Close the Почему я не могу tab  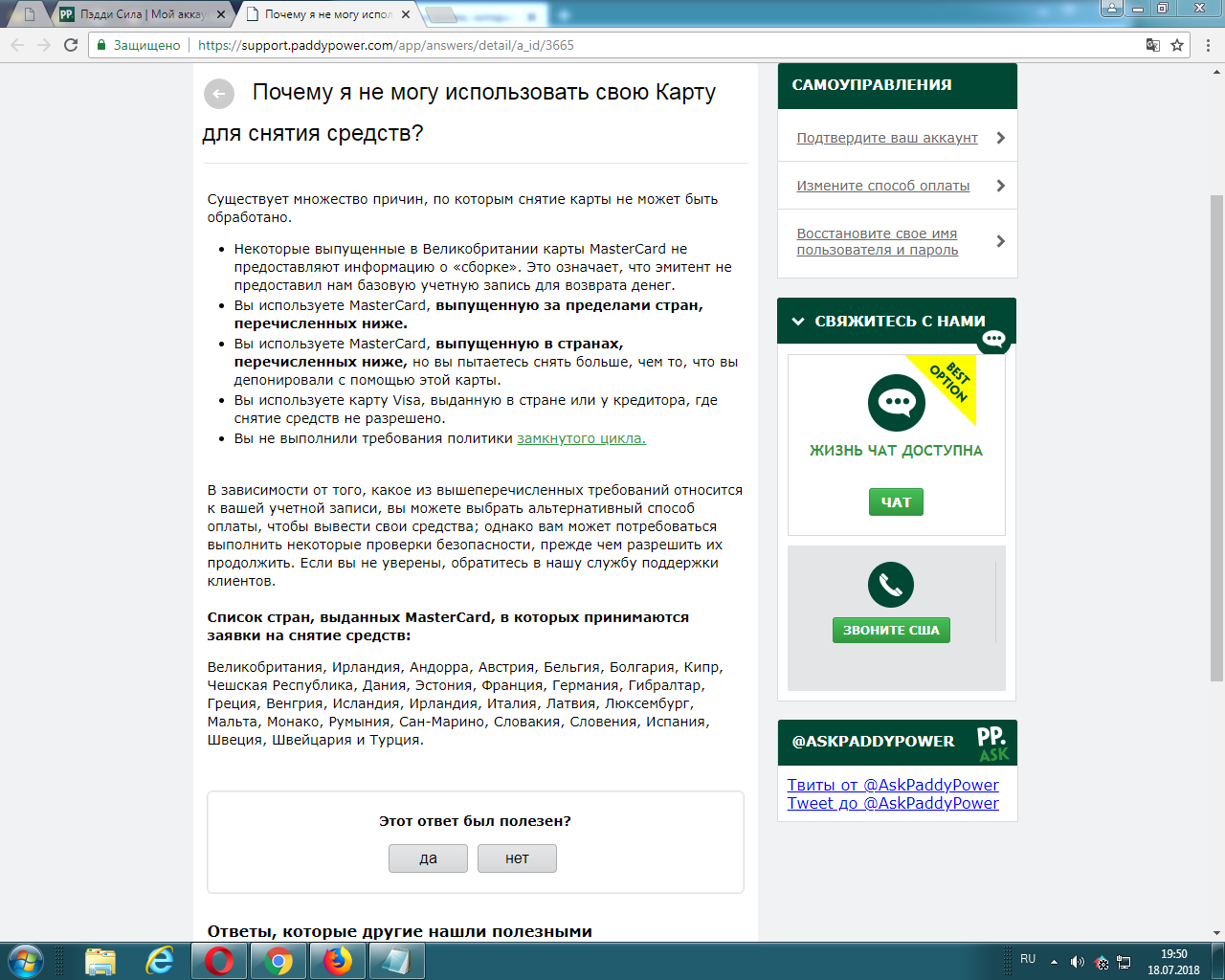[x=406, y=14]
